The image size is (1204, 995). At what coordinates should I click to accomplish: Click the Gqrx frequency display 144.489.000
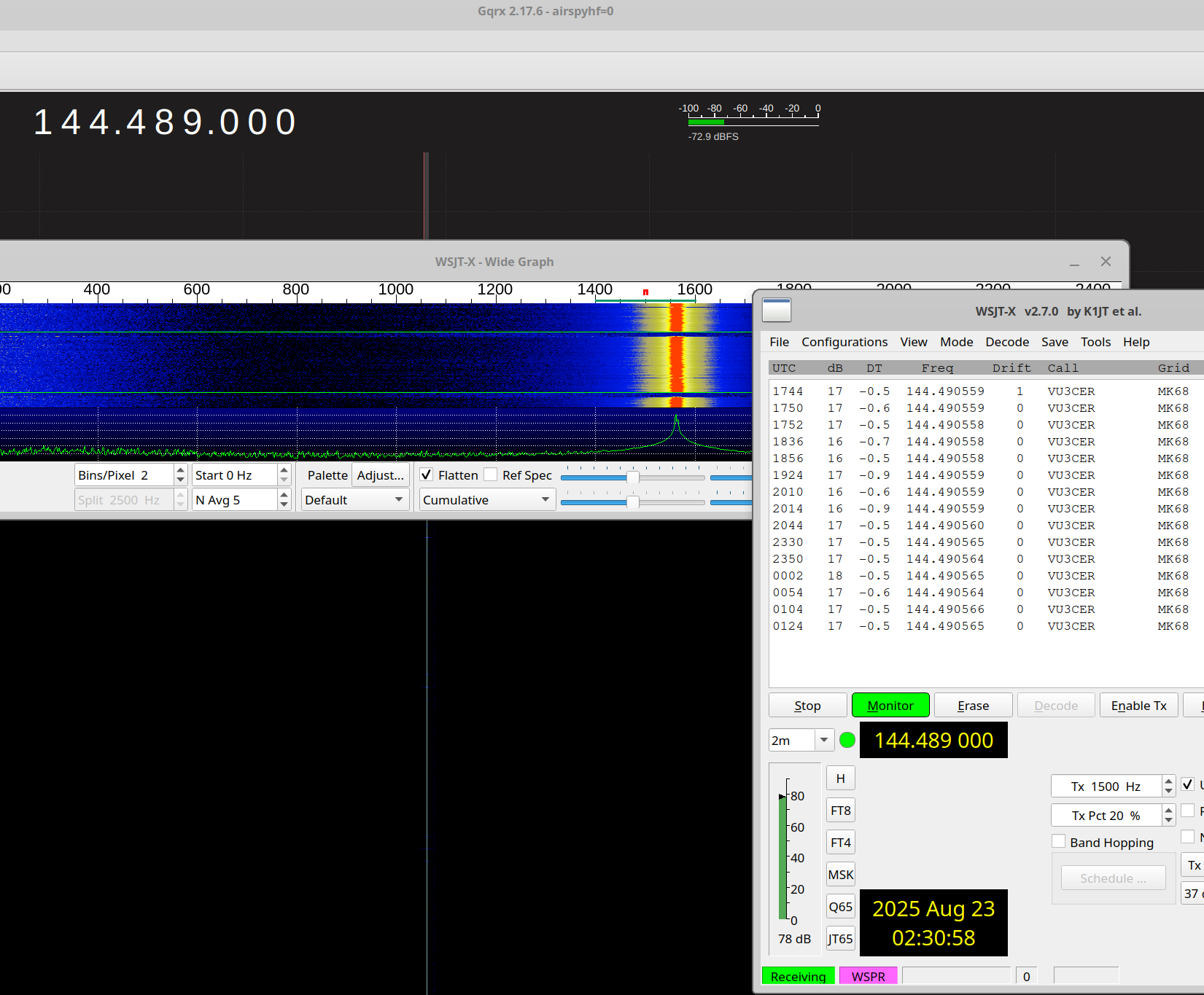[x=166, y=122]
